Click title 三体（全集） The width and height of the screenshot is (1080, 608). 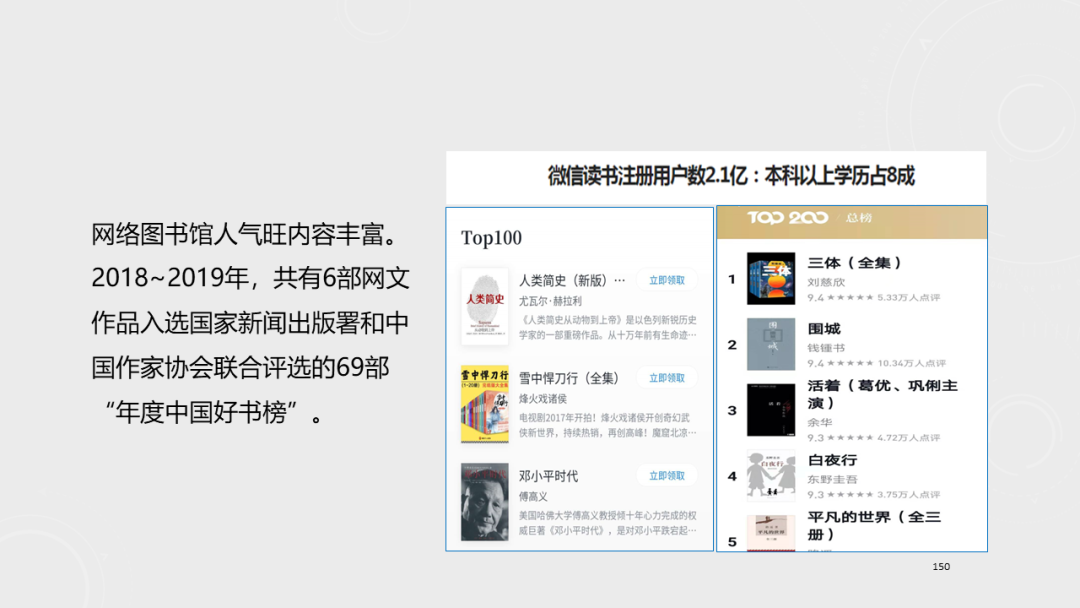854,263
